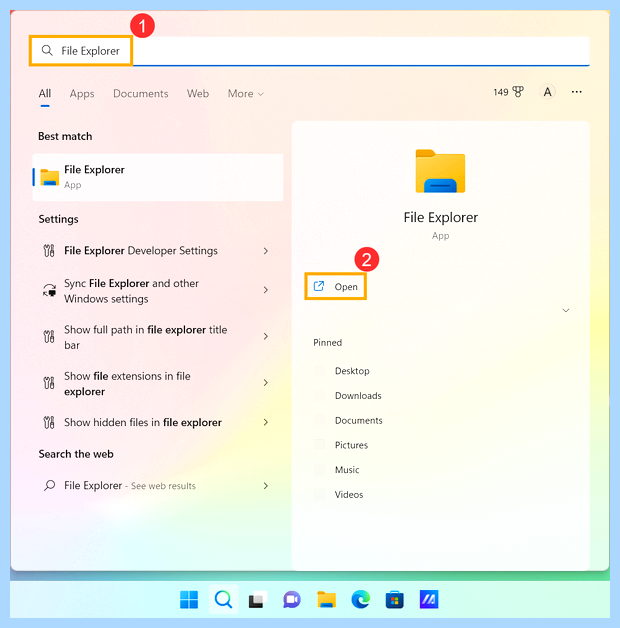This screenshot has width=620, height=628.
Task: Select the All tab
Action: (x=45, y=94)
